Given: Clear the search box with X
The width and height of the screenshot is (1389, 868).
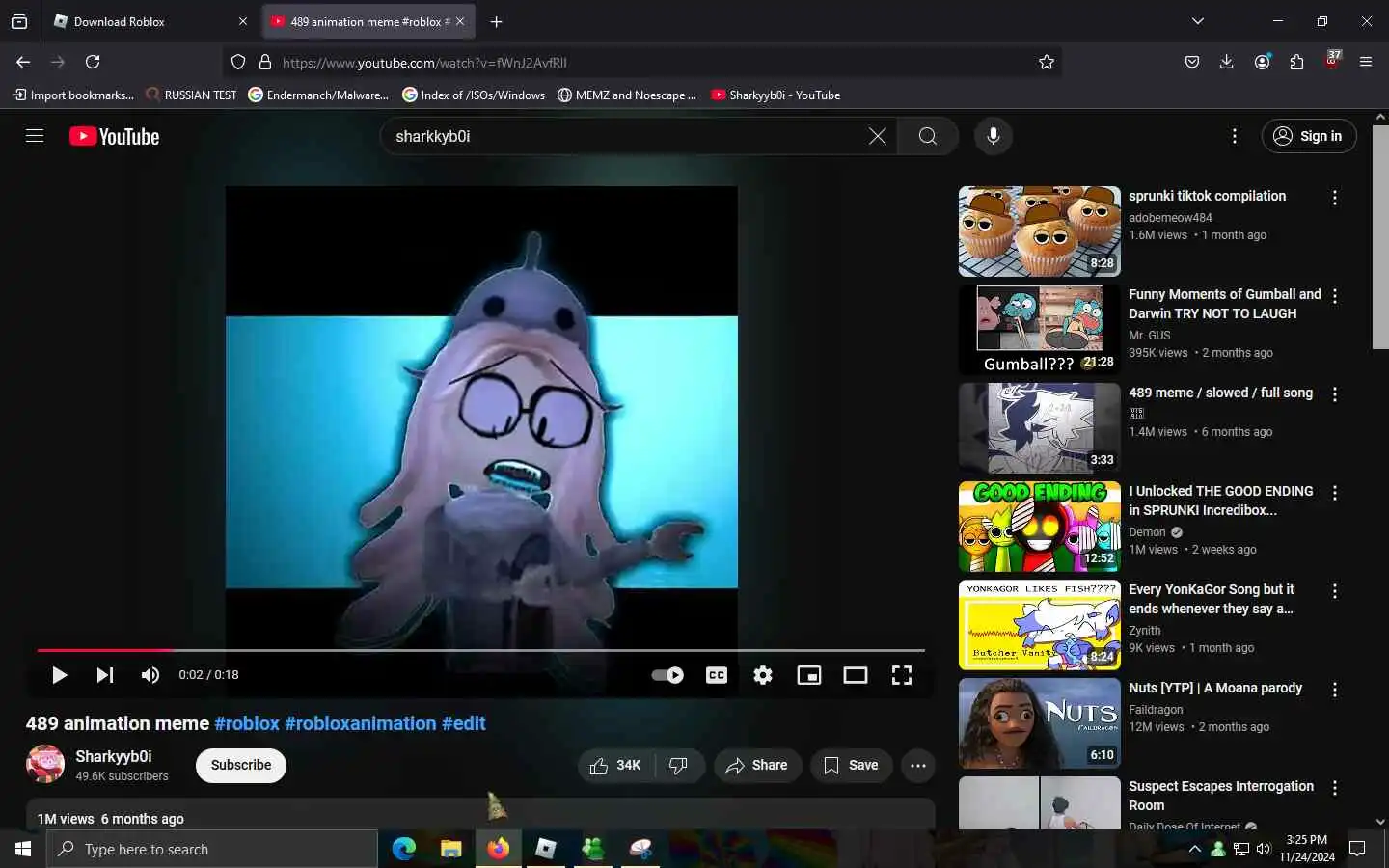Looking at the screenshot, I should coord(877,136).
